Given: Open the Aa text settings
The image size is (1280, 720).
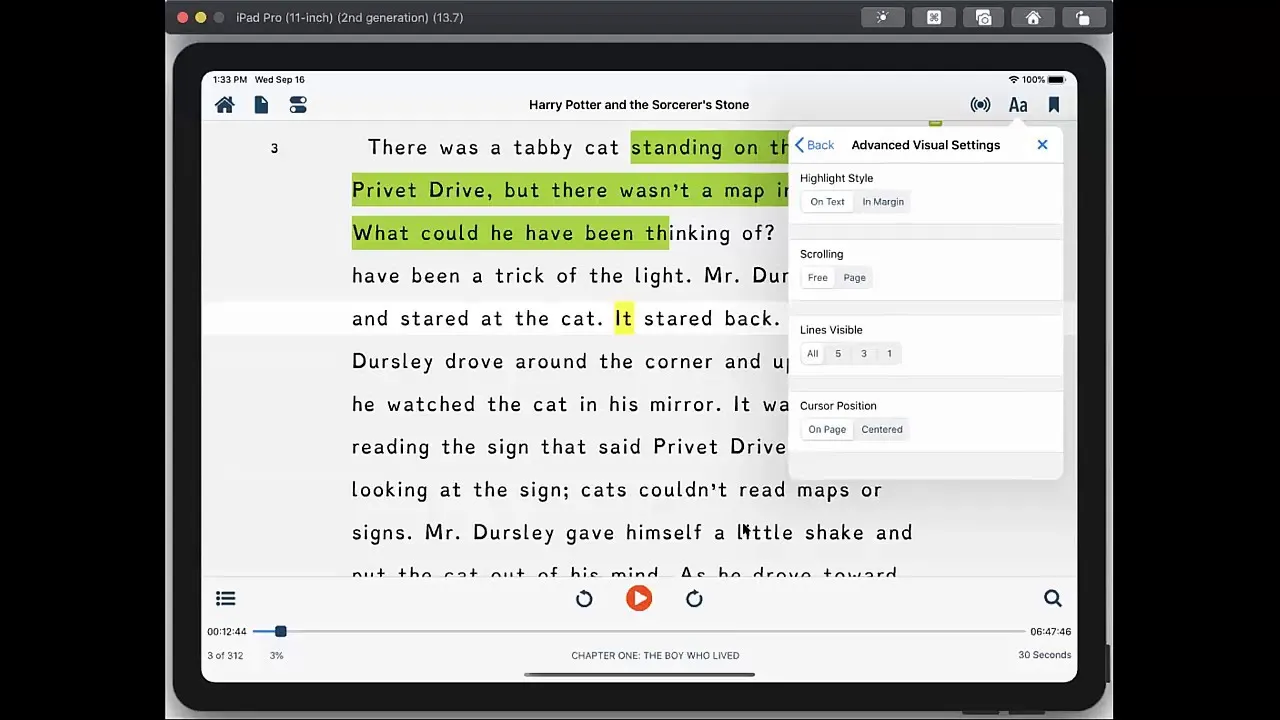Looking at the screenshot, I should click(1018, 105).
